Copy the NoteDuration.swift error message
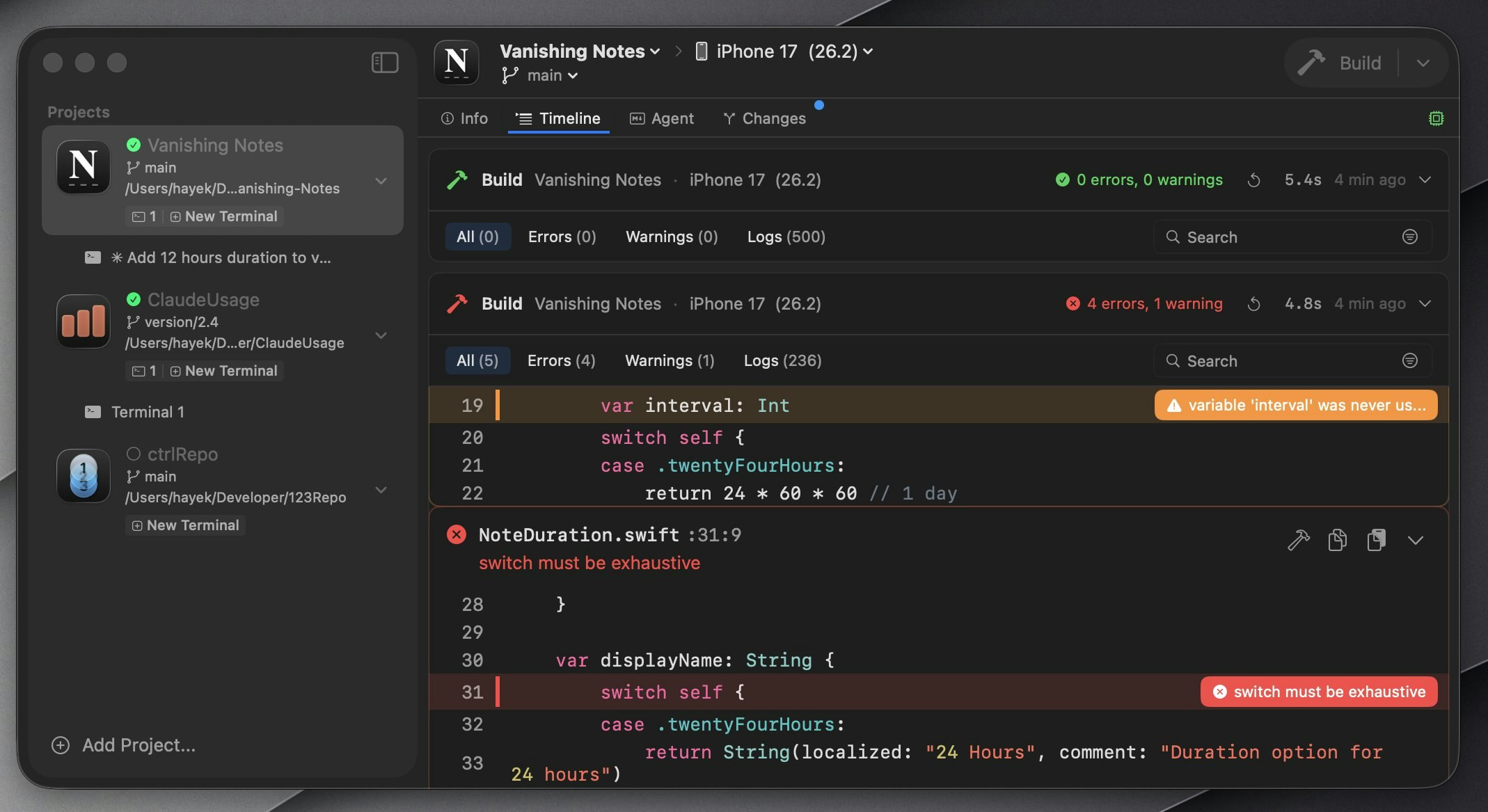This screenshot has width=1488, height=812. click(1337, 540)
